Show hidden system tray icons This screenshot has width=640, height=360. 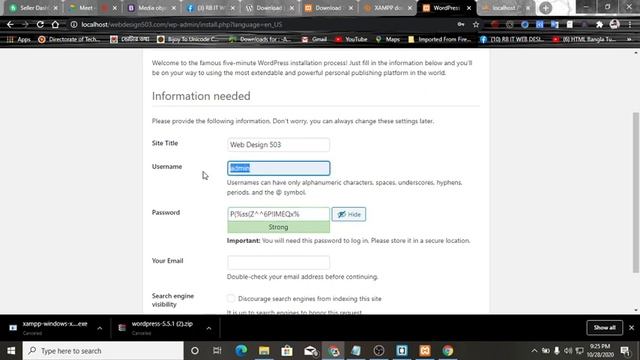point(534,351)
